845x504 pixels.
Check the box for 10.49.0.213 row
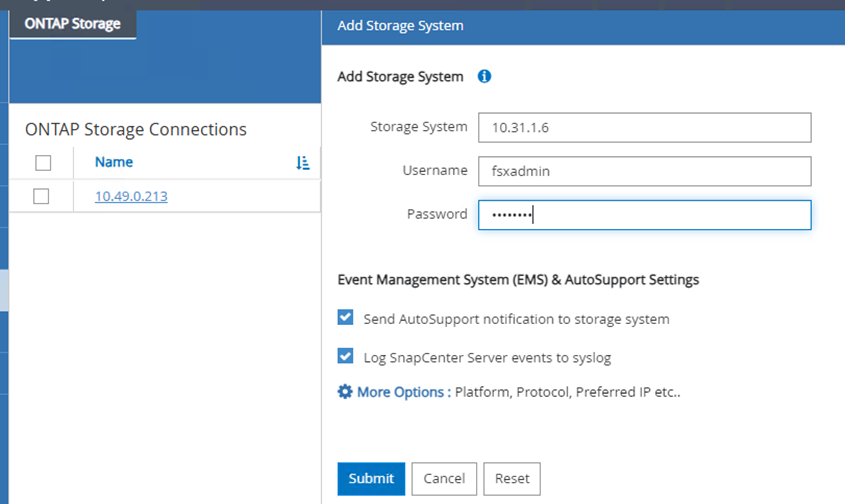tap(41, 196)
